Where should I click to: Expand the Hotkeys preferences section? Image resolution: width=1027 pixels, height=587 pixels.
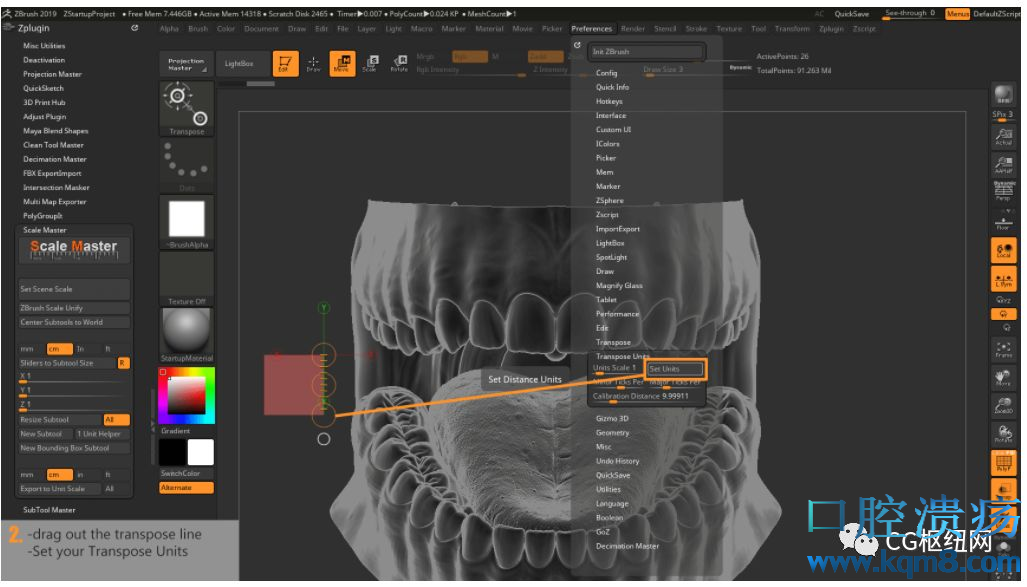coord(609,102)
